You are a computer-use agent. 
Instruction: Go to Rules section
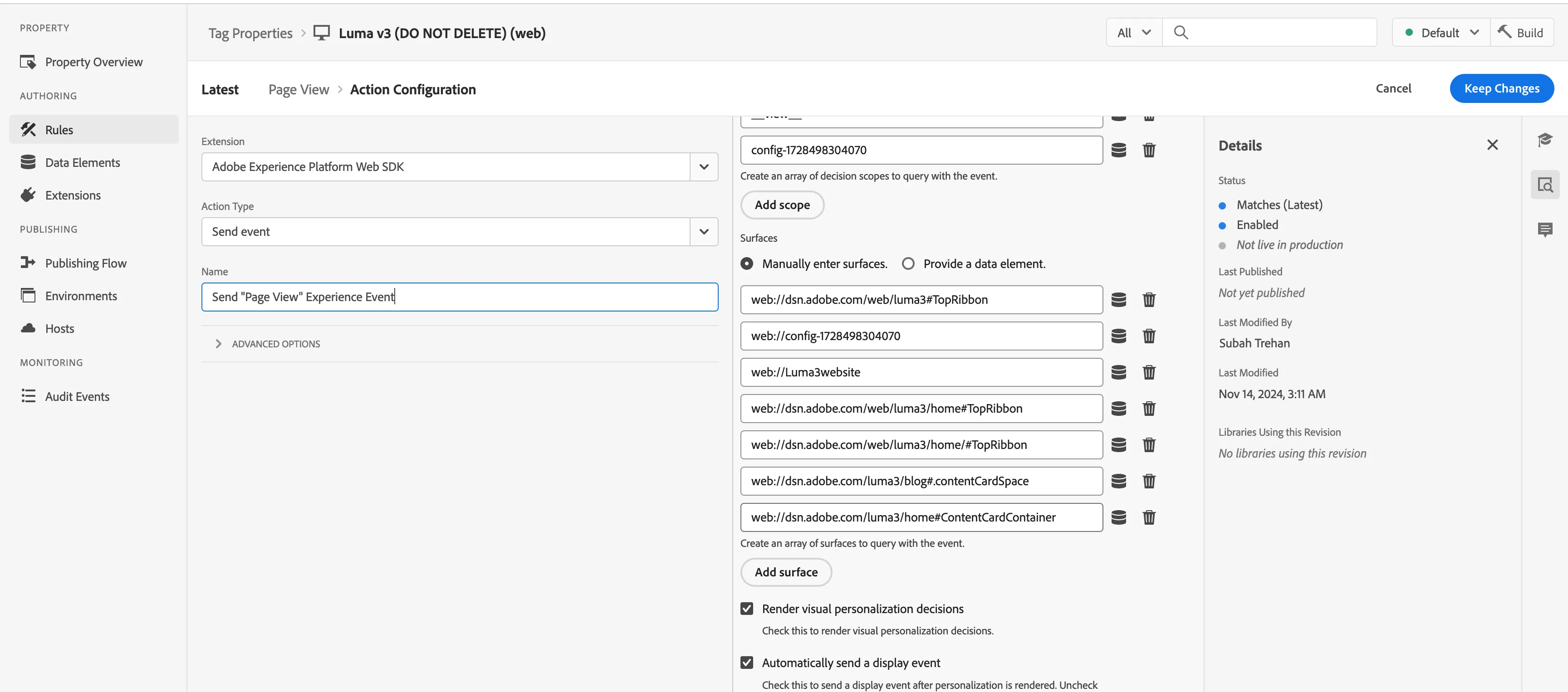[x=93, y=130]
